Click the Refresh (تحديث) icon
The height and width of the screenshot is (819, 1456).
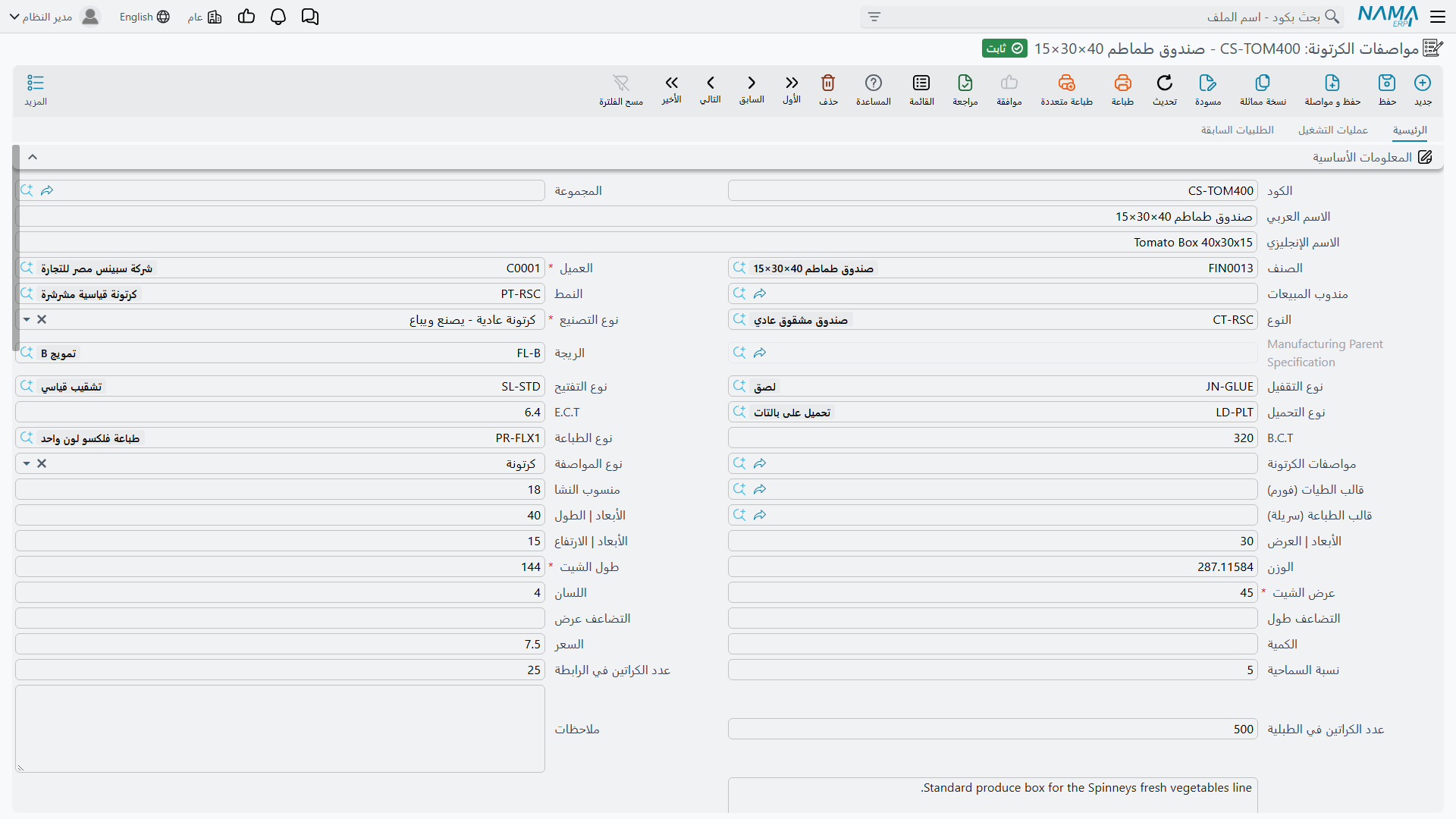point(1165,83)
